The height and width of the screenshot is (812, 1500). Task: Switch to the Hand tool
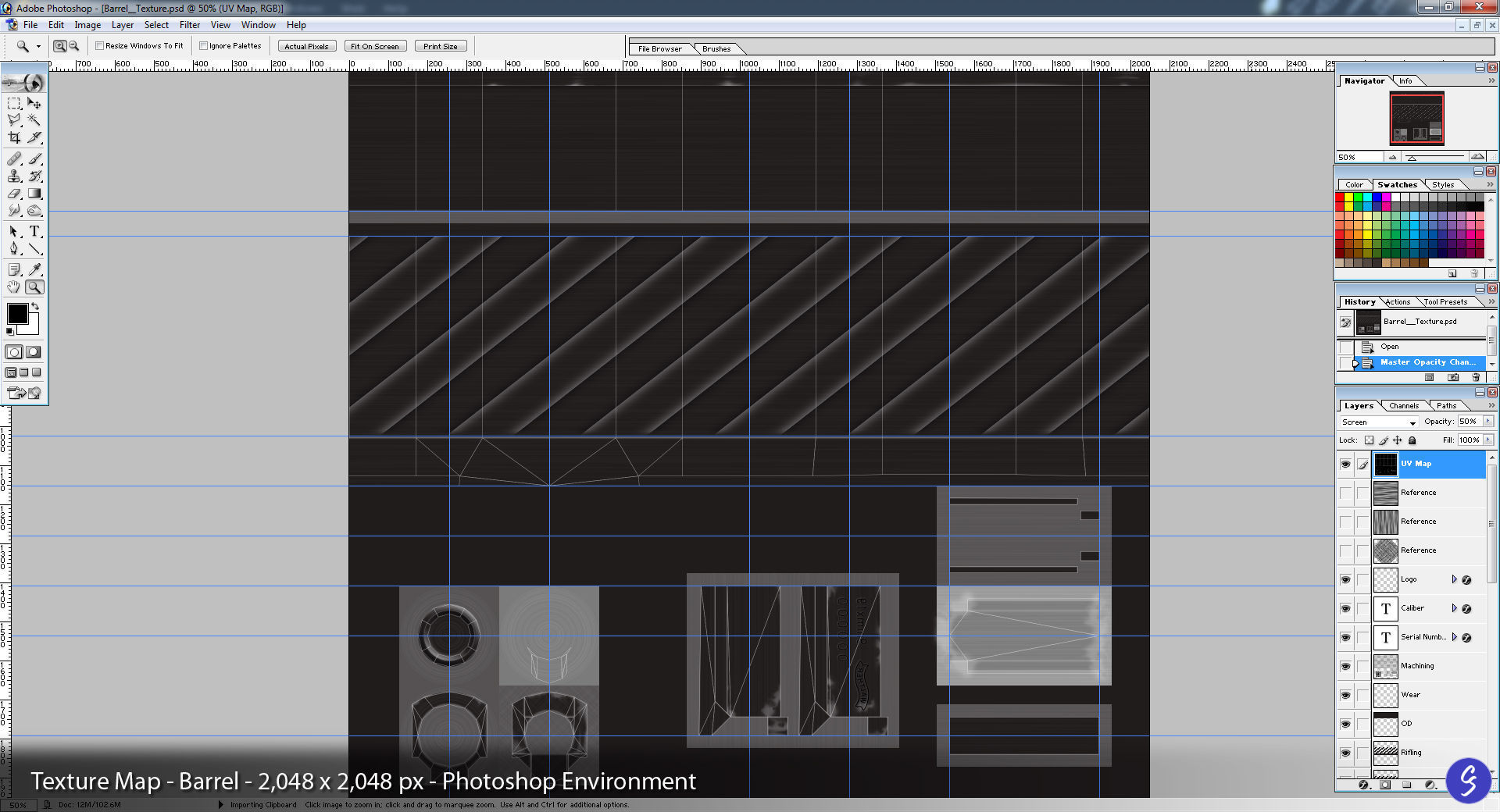(14, 287)
